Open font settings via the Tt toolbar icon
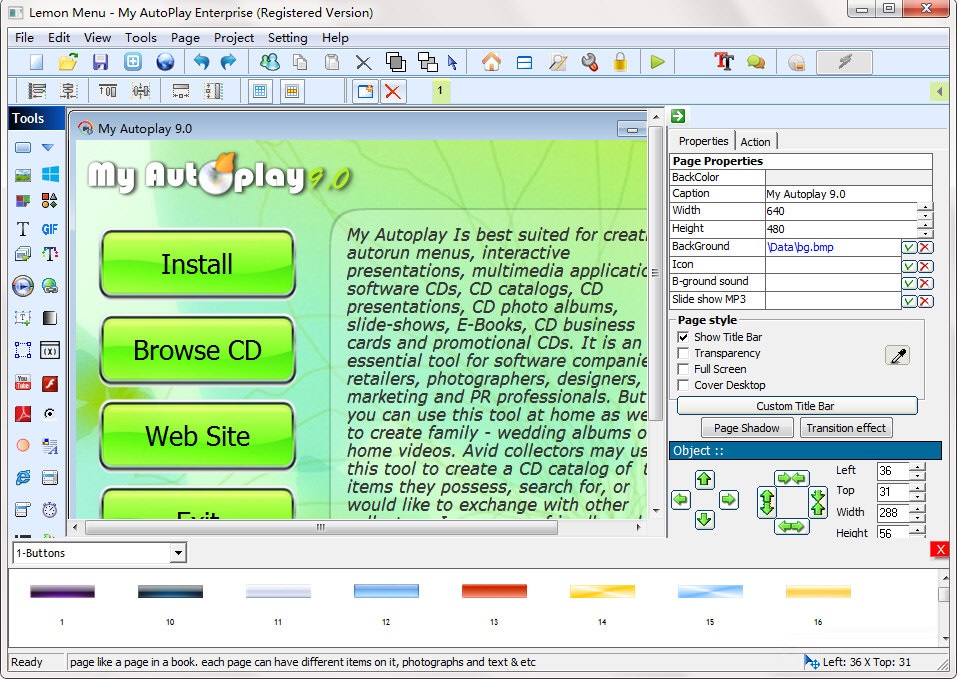Screen dimensions: 958x679 tap(723, 62)
